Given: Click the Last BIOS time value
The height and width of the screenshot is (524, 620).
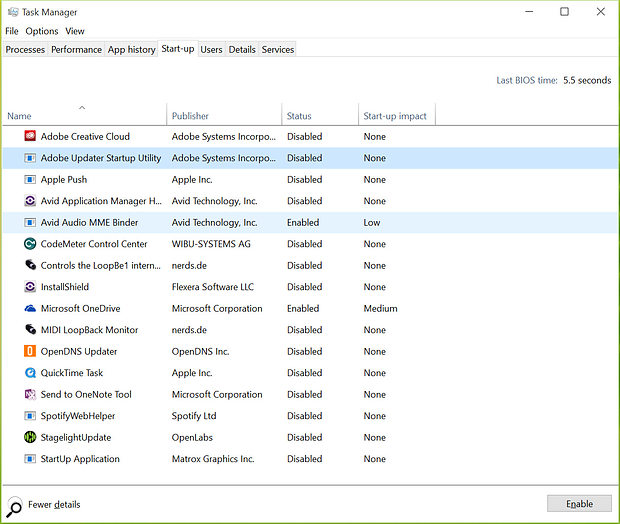Looking at the screenshot, I should [x=587, y=80].
